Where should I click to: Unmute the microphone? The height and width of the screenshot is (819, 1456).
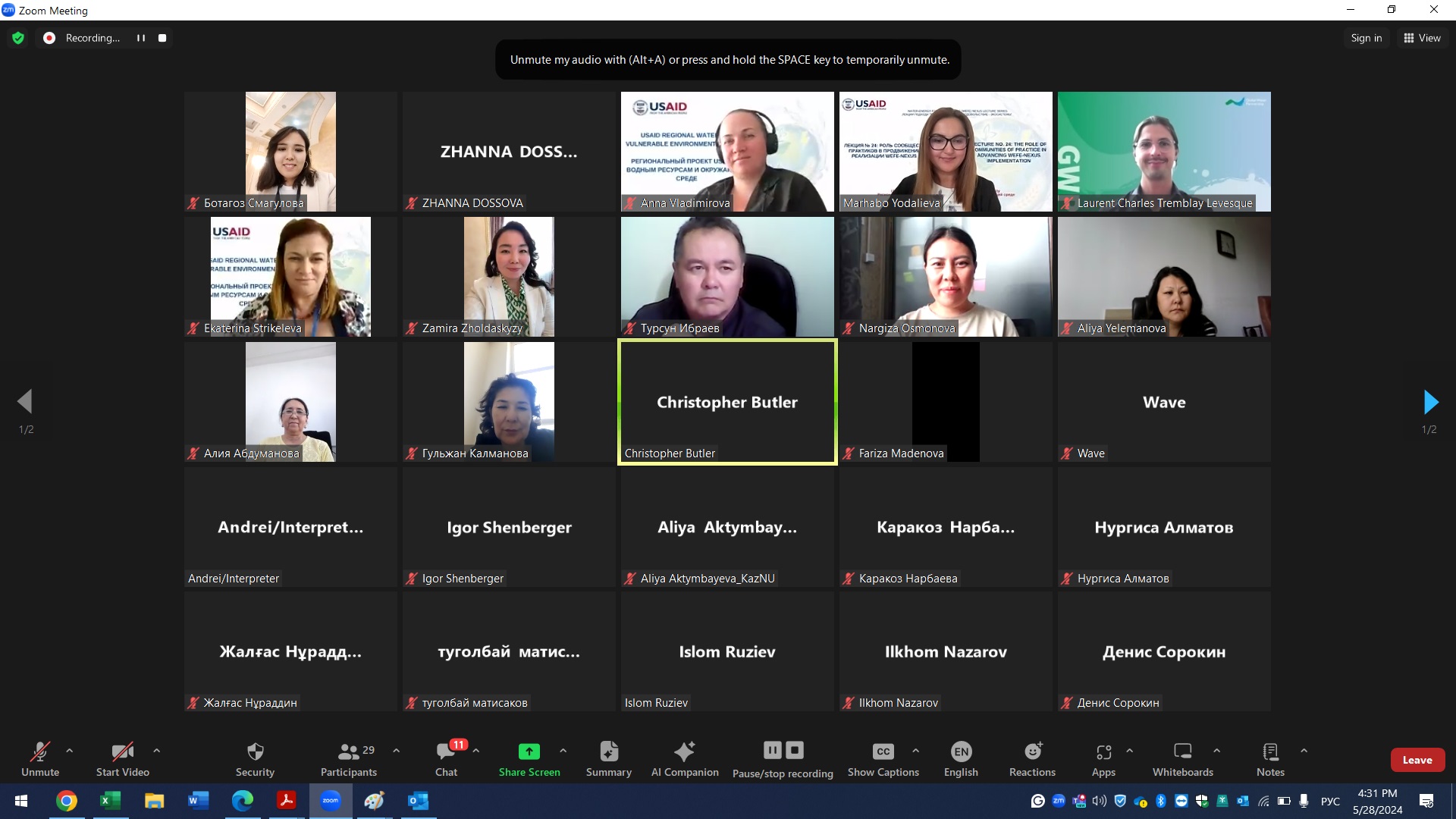tap(40, 759)
